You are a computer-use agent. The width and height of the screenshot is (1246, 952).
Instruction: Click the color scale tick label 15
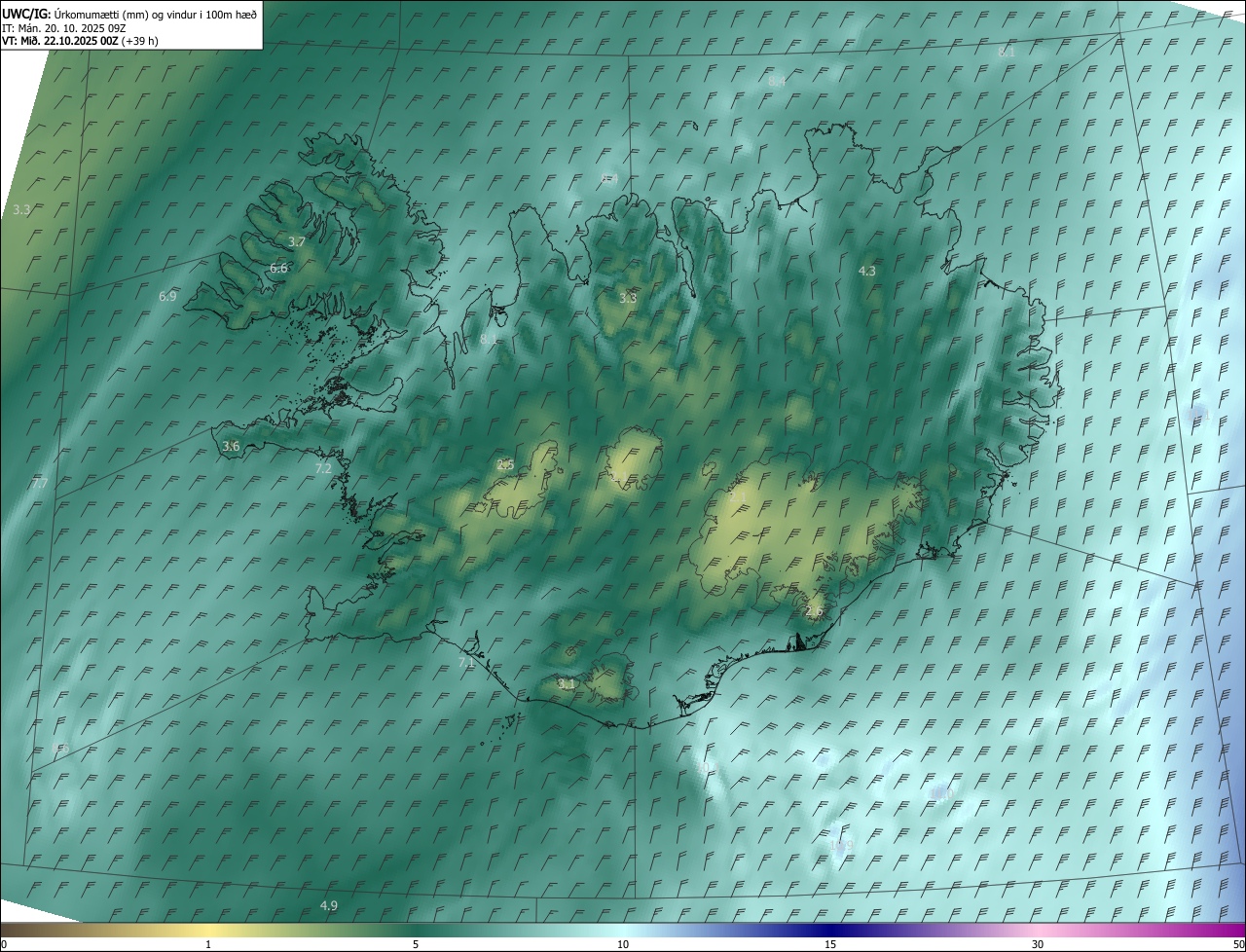830,944
